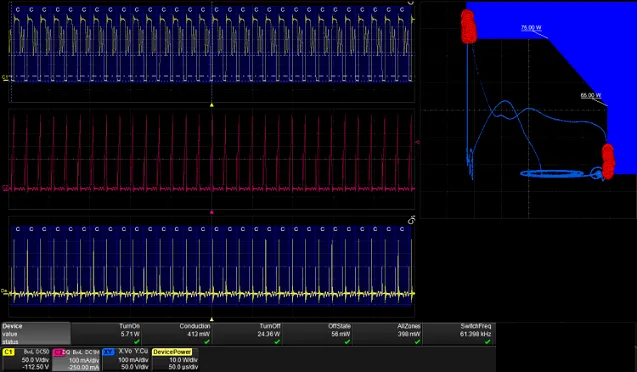The image size is (637, 372).
Task: Click the SwitchFreq status checkmark
Action: tap(488, 342)
